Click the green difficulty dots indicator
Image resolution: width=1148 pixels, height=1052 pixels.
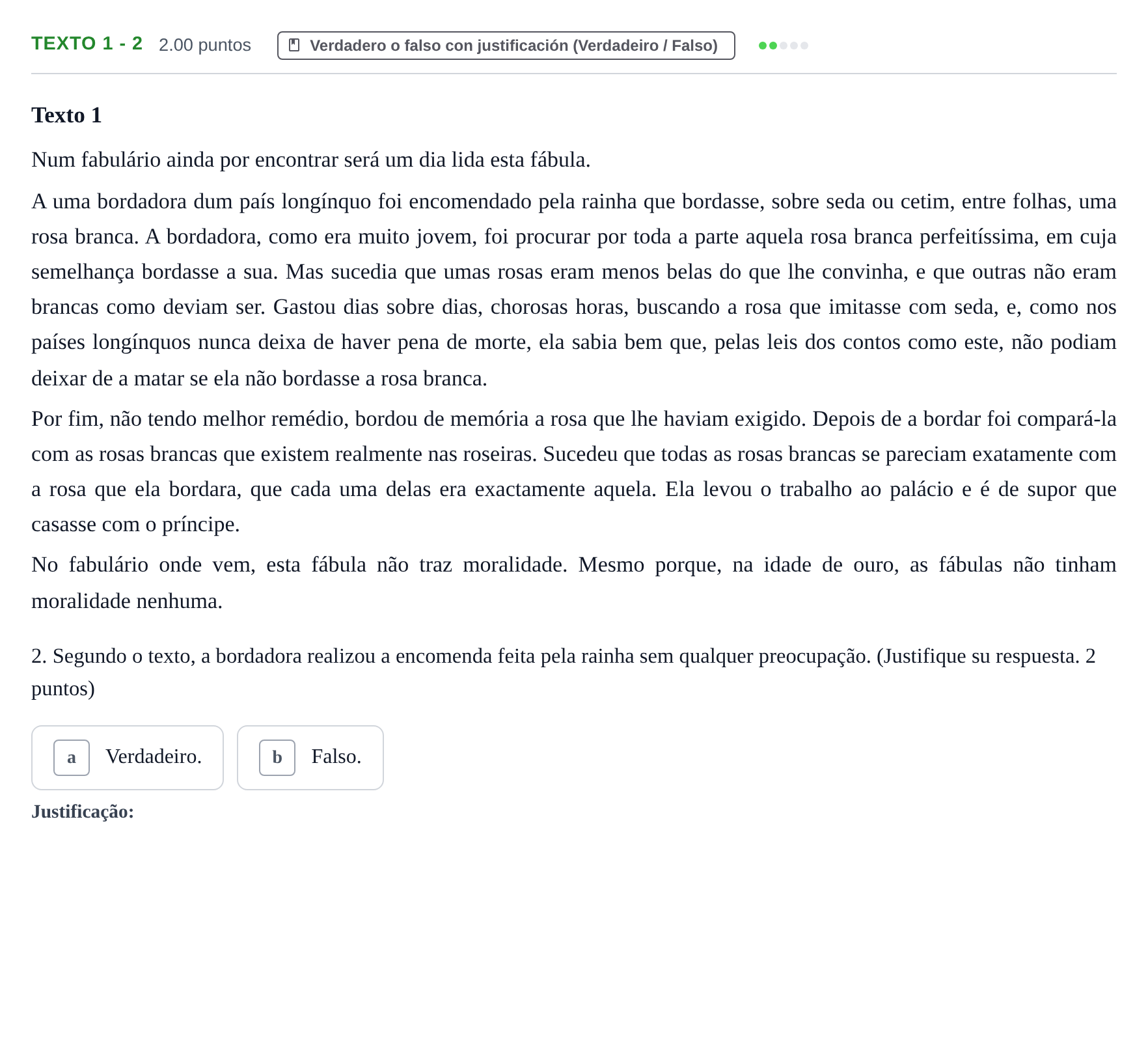click(784, 46)
